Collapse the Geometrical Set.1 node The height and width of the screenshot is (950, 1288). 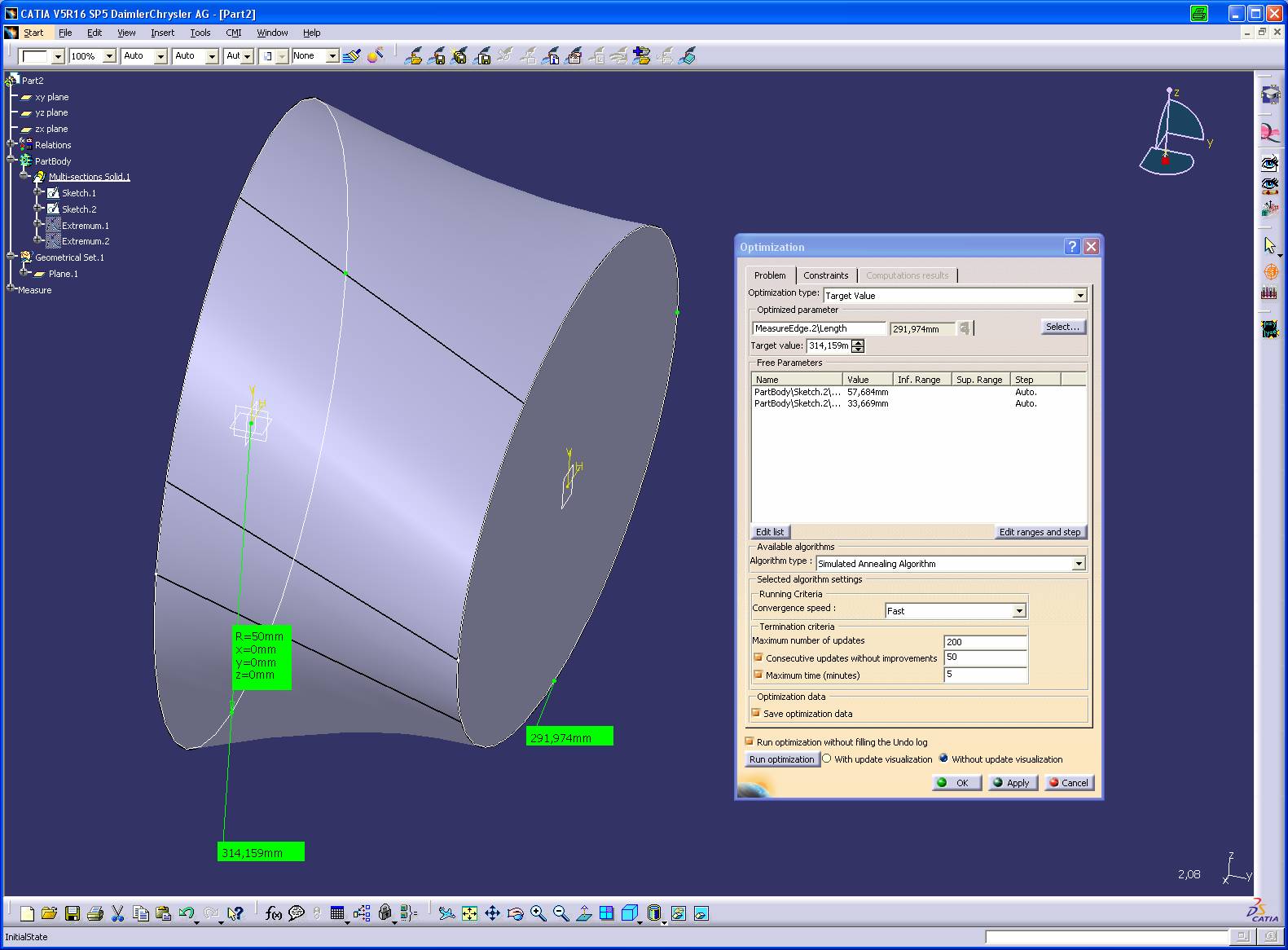tap(11, 257)
